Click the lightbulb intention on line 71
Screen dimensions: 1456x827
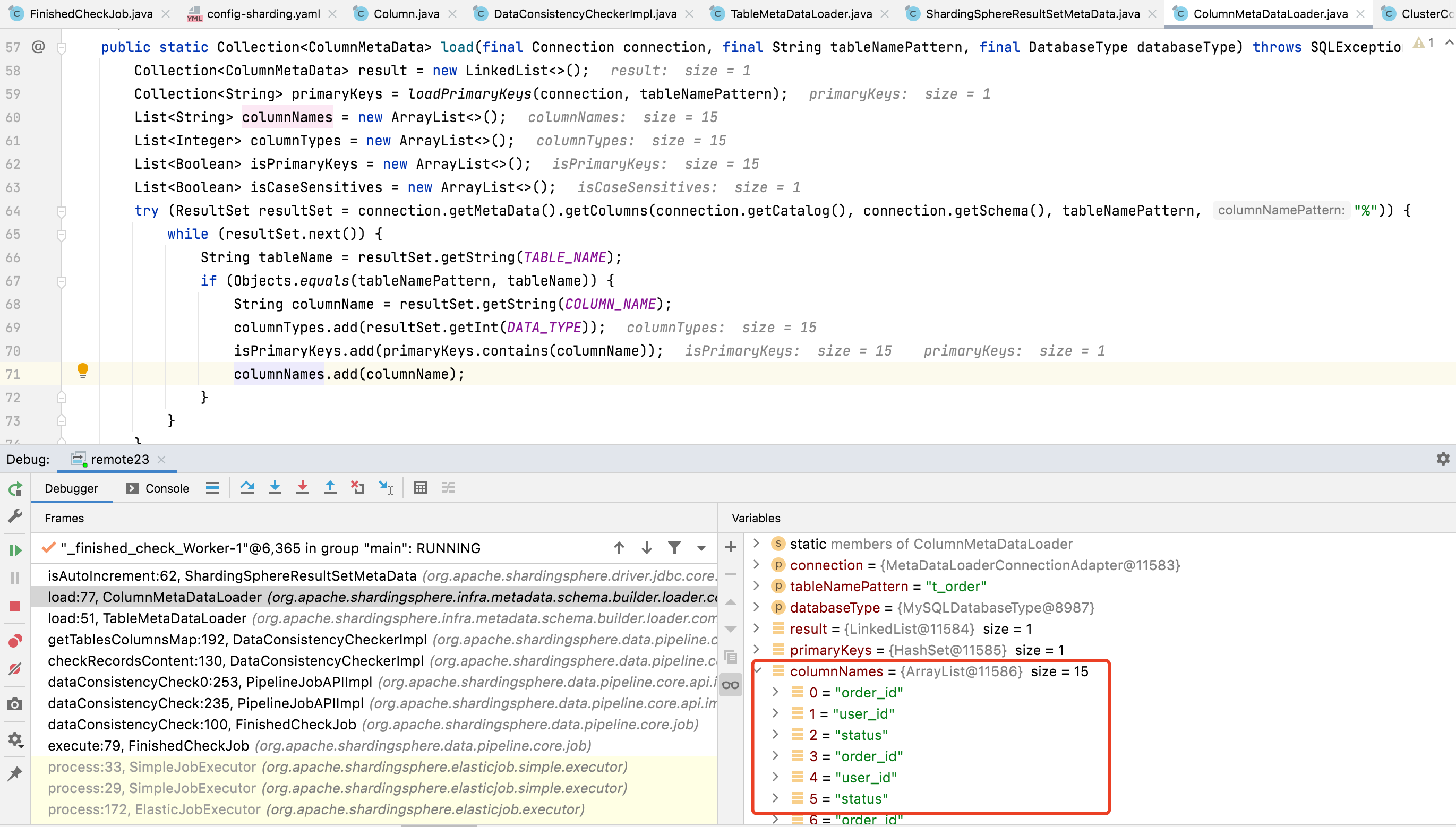[83, 371]
